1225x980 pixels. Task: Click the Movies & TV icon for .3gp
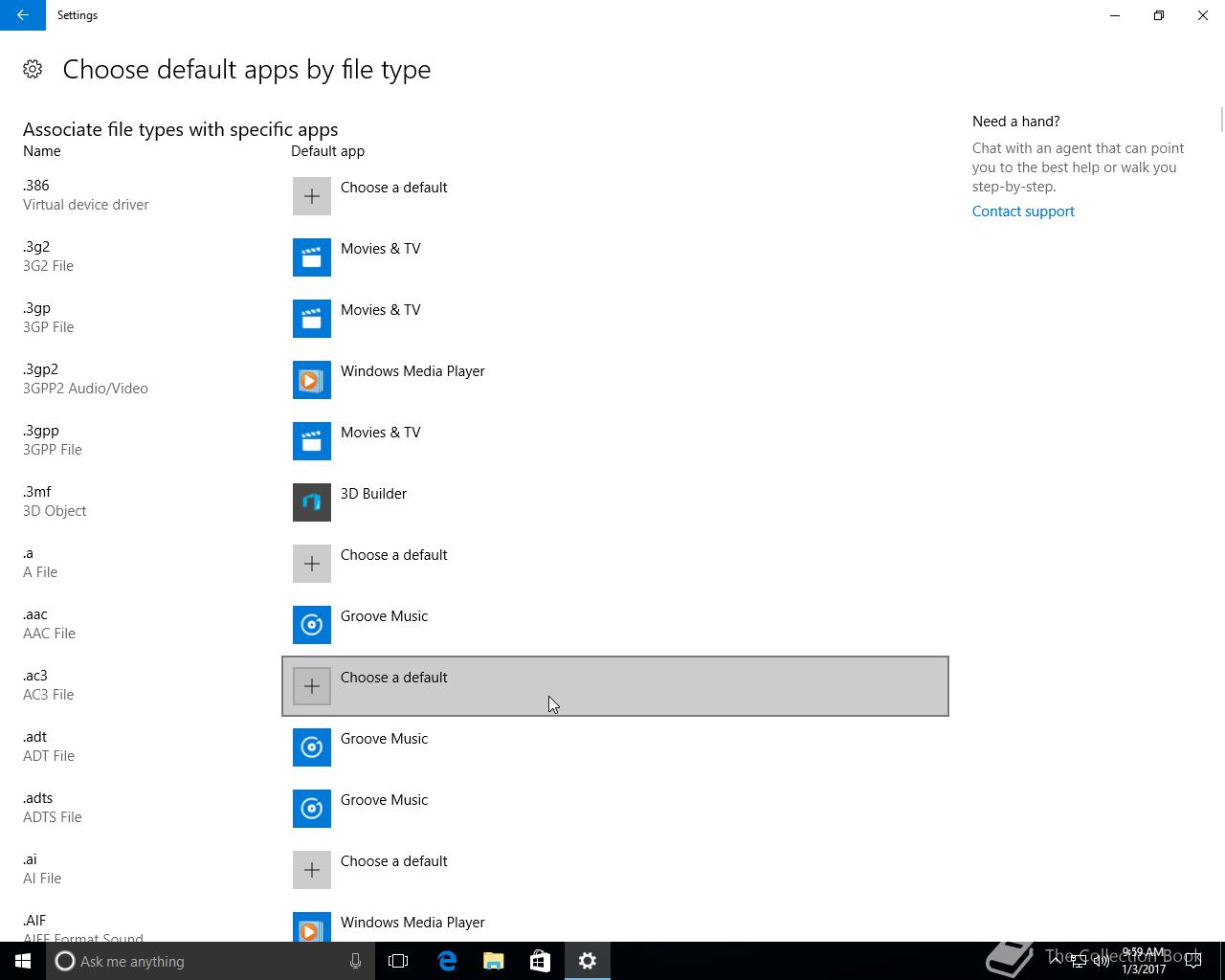click(x=312, y=319)
